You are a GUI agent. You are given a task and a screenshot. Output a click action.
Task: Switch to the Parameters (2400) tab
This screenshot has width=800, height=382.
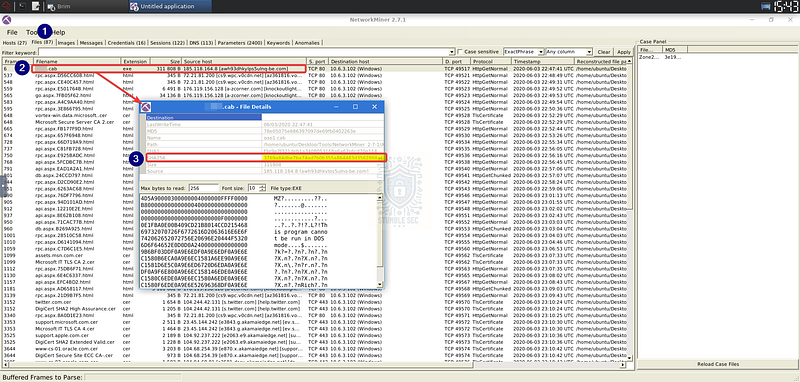point(239,43)
